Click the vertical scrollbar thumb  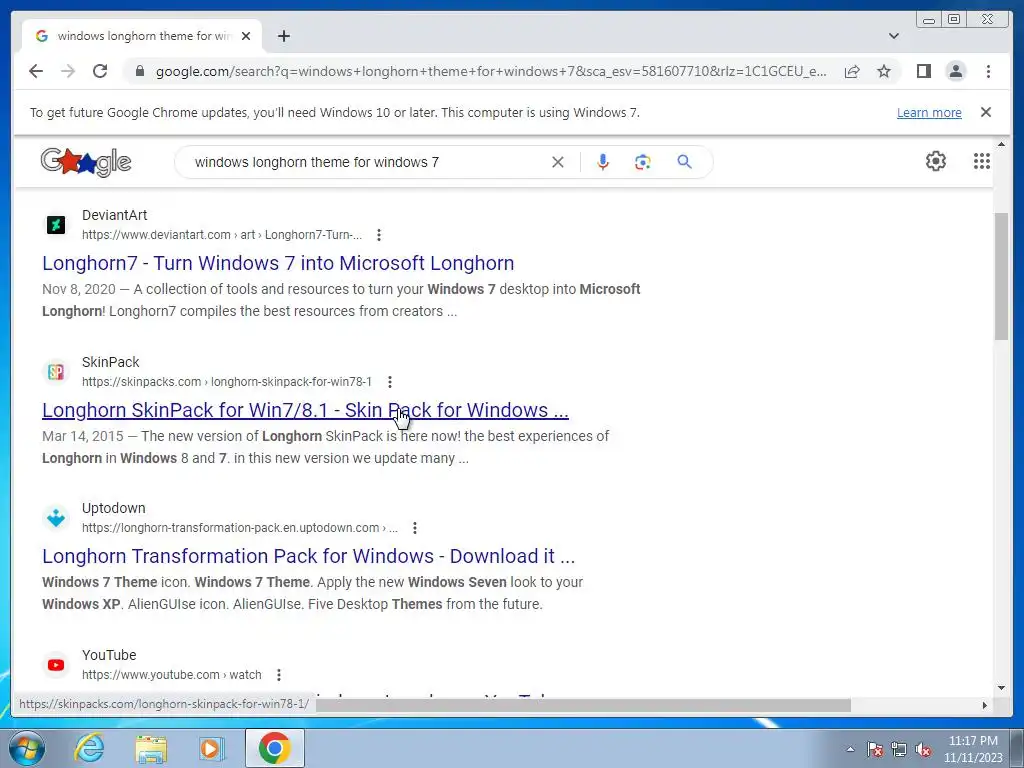[x=1001, y=276]
